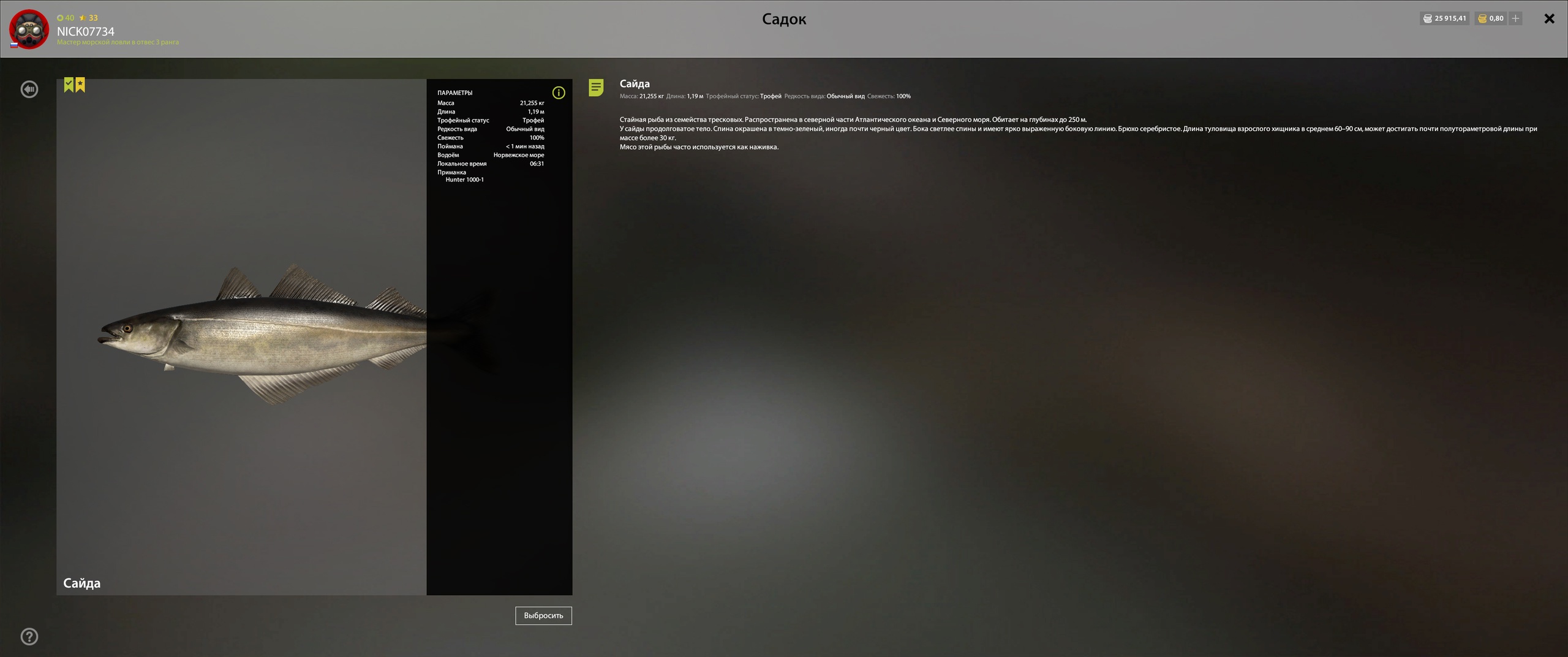This screenshot has width=1568, height=657.
Task: Open the help question mark icon
Action: click(x=29, y=637)
